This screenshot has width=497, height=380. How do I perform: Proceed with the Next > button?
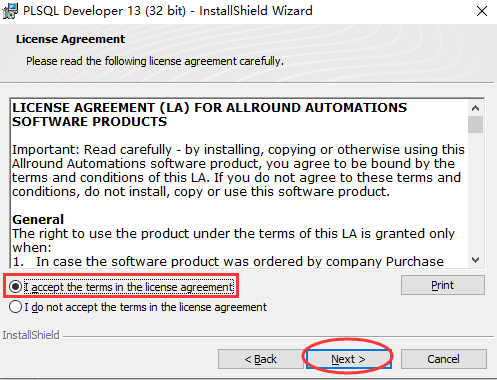pos(348,359)
